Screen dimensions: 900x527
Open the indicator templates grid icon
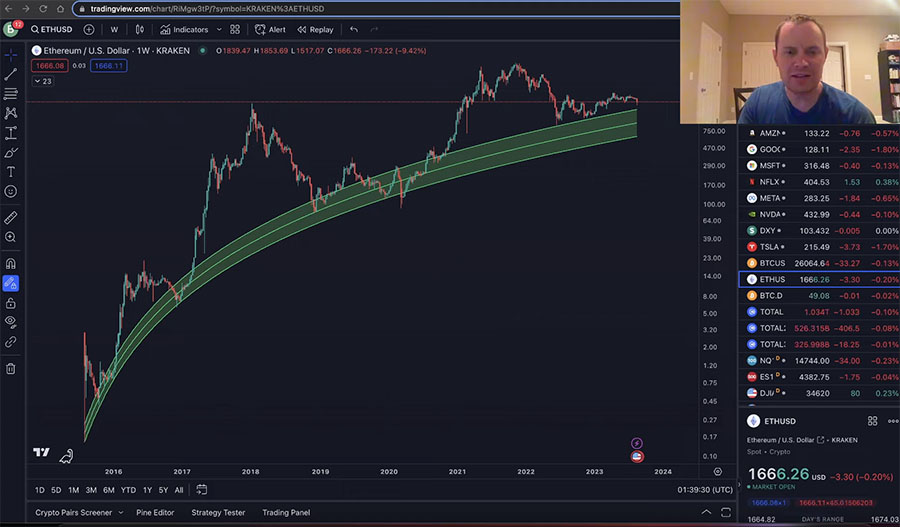click(x=235, y=29)
